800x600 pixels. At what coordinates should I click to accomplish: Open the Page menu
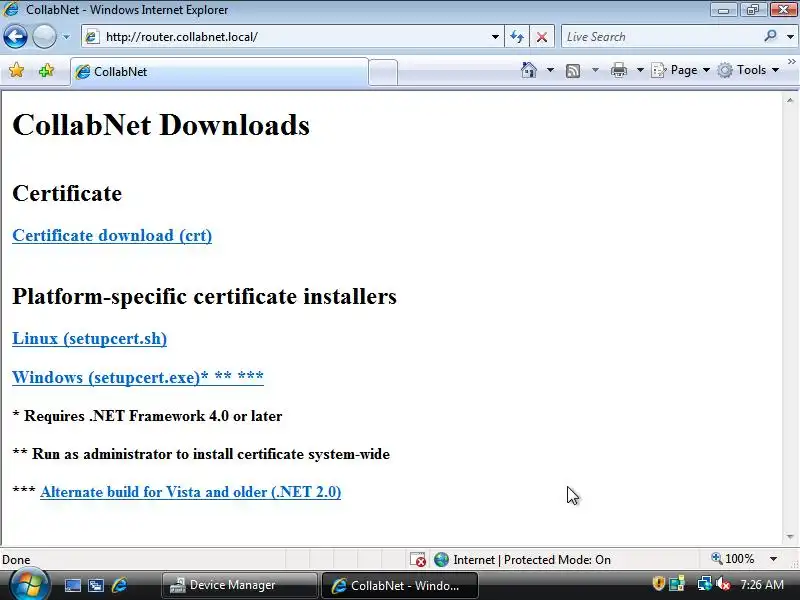tap(681, 70)
